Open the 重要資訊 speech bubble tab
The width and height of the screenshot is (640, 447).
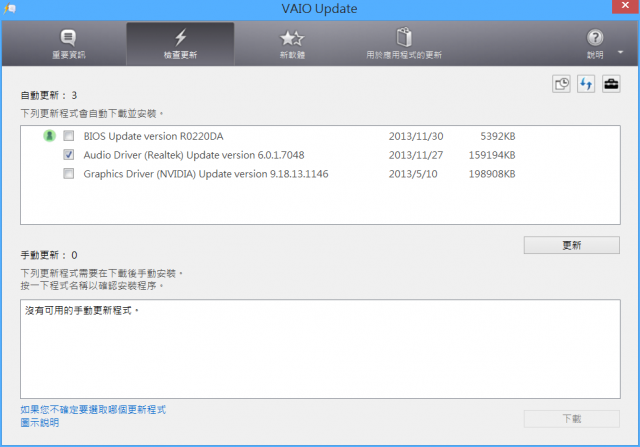(x=68, y=44)
